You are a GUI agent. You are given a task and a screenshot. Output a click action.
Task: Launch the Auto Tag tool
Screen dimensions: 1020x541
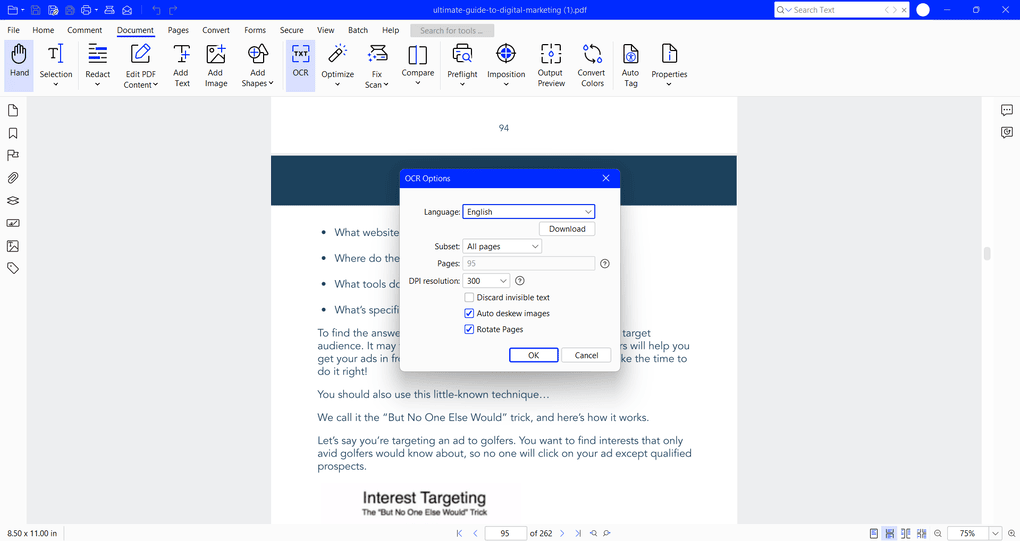click(x=630, y=65)
